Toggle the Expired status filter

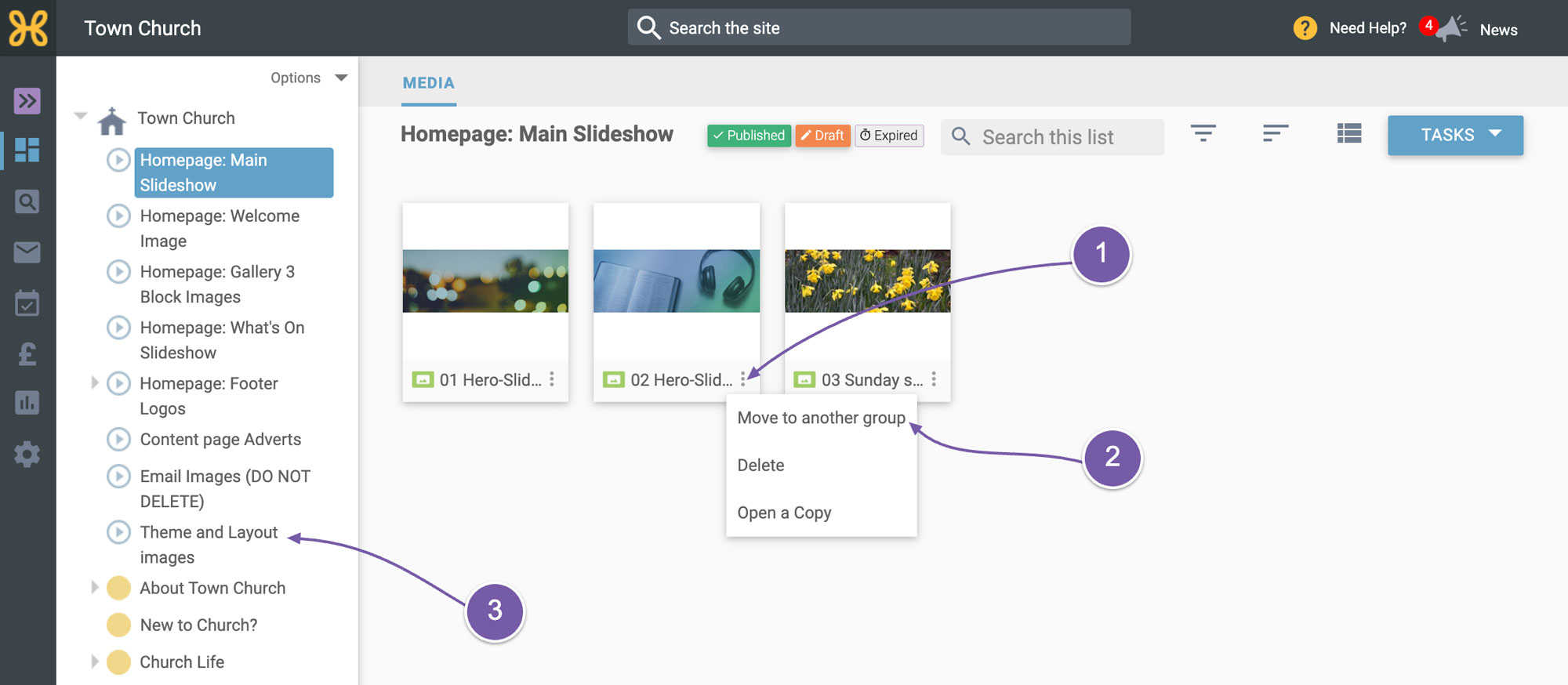click(x=889, y=136)
